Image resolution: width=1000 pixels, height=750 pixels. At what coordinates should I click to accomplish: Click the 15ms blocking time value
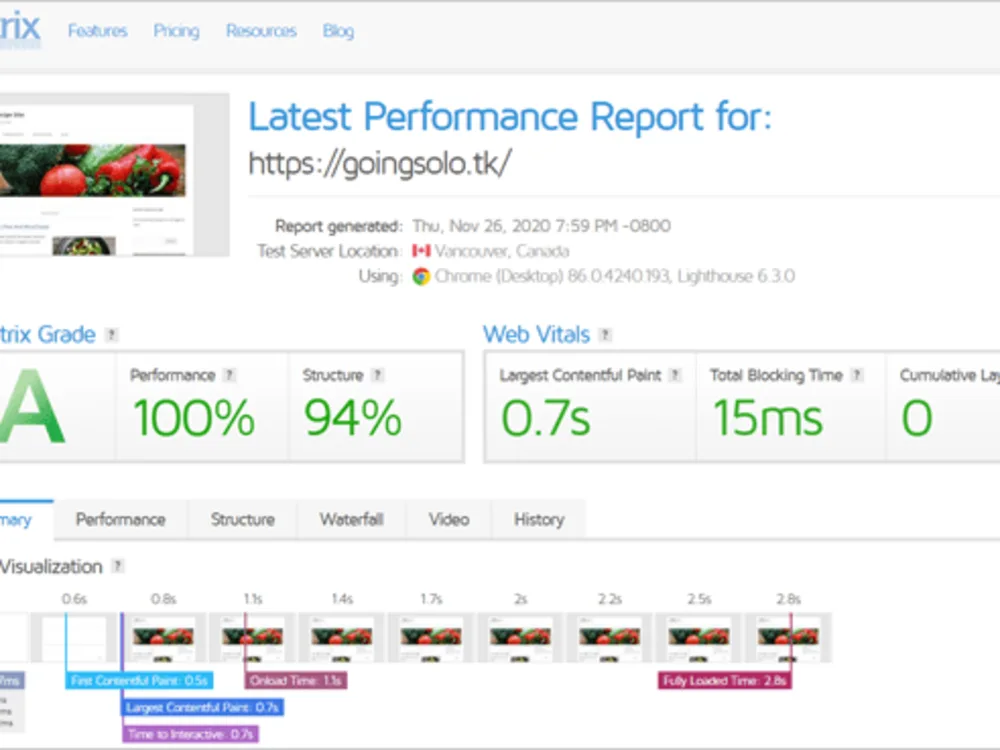(x=768, y=418)
